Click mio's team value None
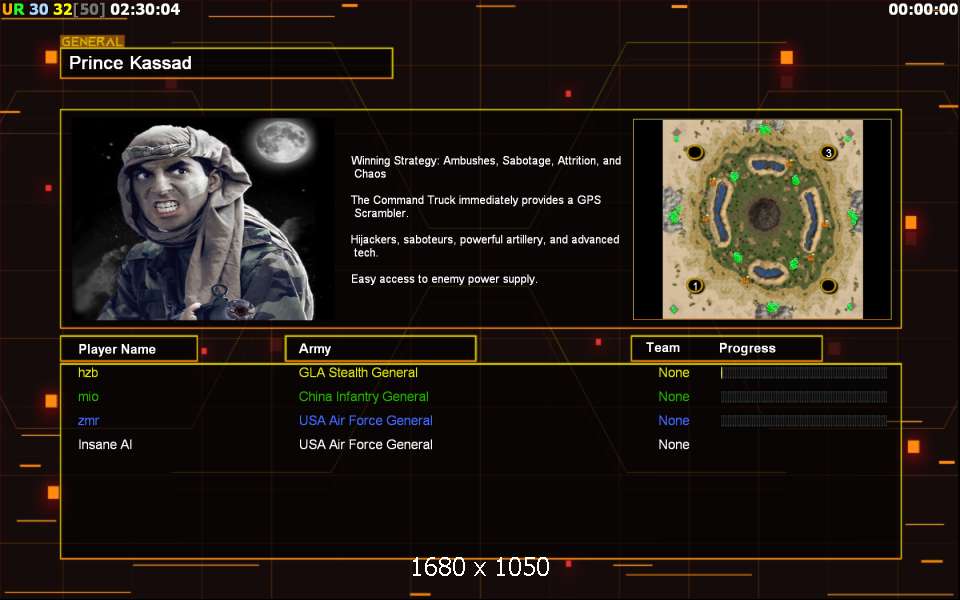This screenshot has width=960, height=600. click(x=673, y=396)
